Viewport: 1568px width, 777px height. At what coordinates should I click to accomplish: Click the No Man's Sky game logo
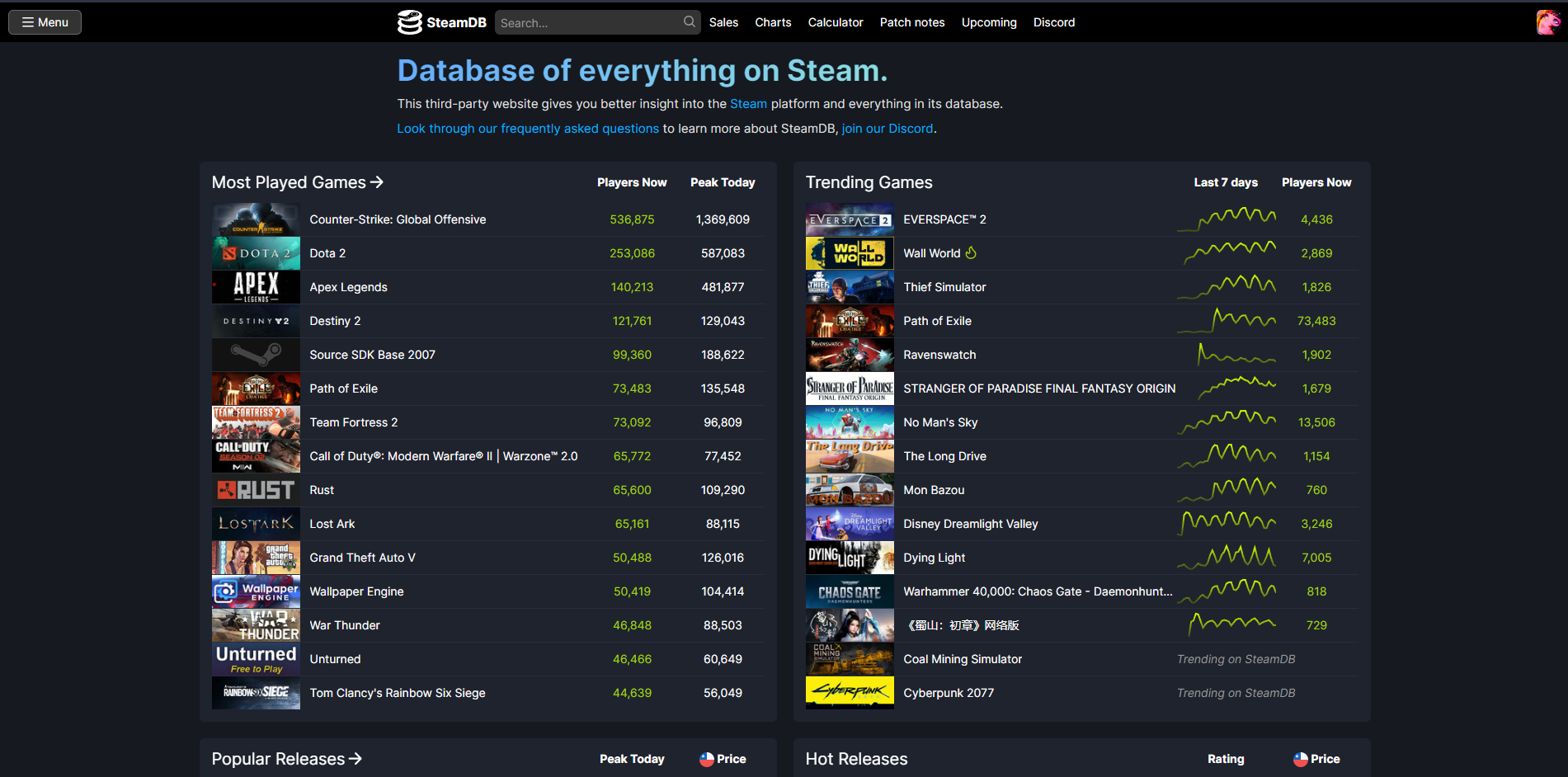850,422
